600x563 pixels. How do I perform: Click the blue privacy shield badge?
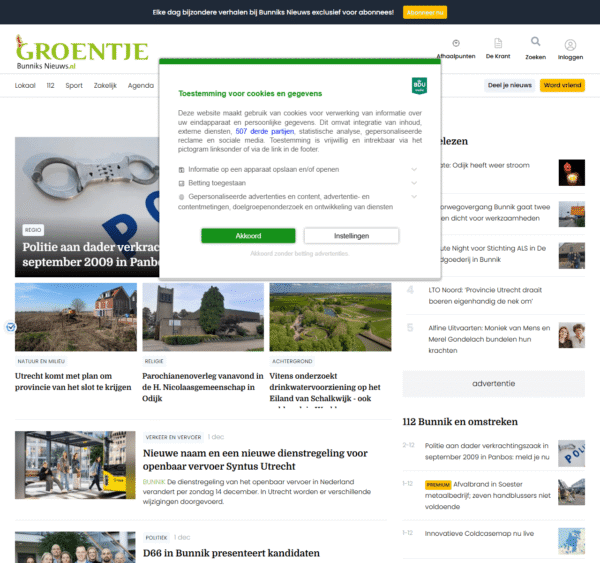coord(10,327)
